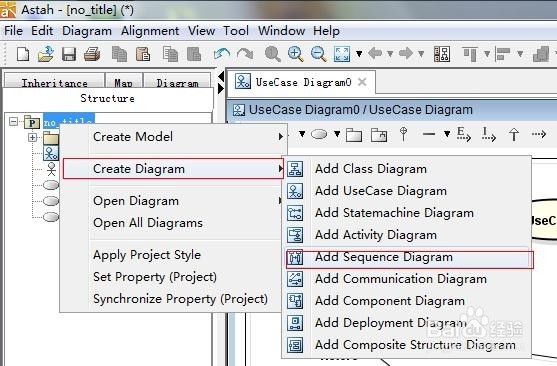Switch to the Map tab

pyautogui.click(x=124, y=81)
